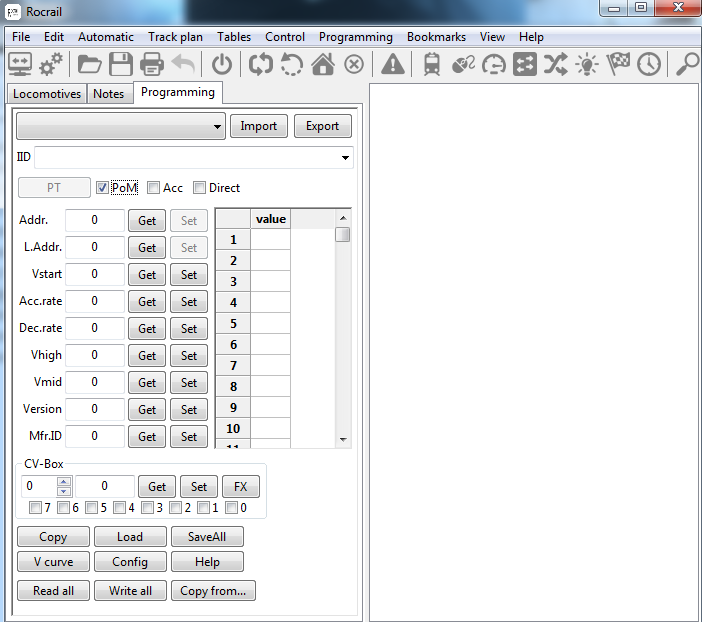Check bit 0 in CV-Box
Screen dimensions: 702x622
click(x=231, y=507)
